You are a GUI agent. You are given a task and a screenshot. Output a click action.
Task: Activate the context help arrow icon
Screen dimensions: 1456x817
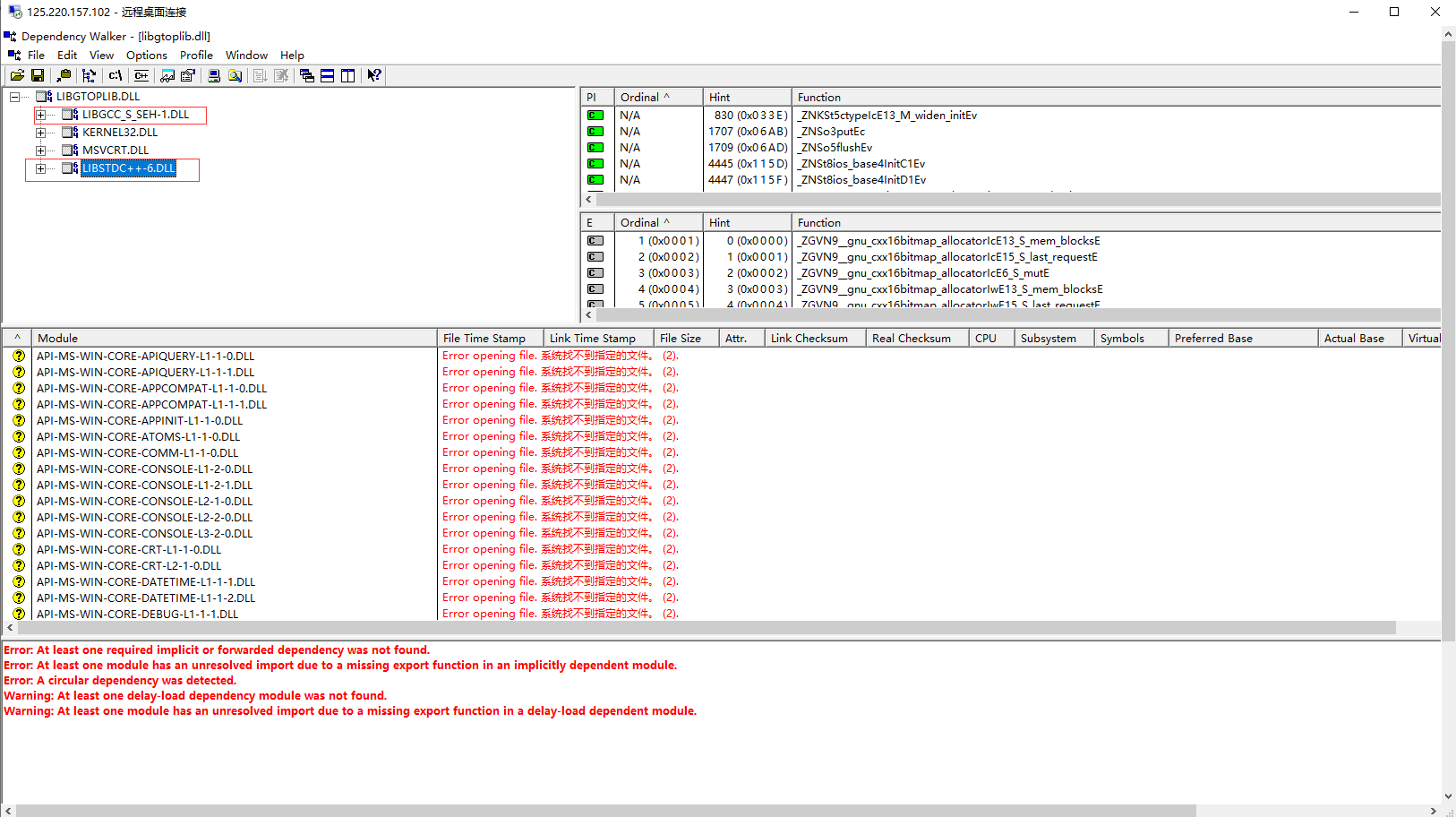pos(373,75)
